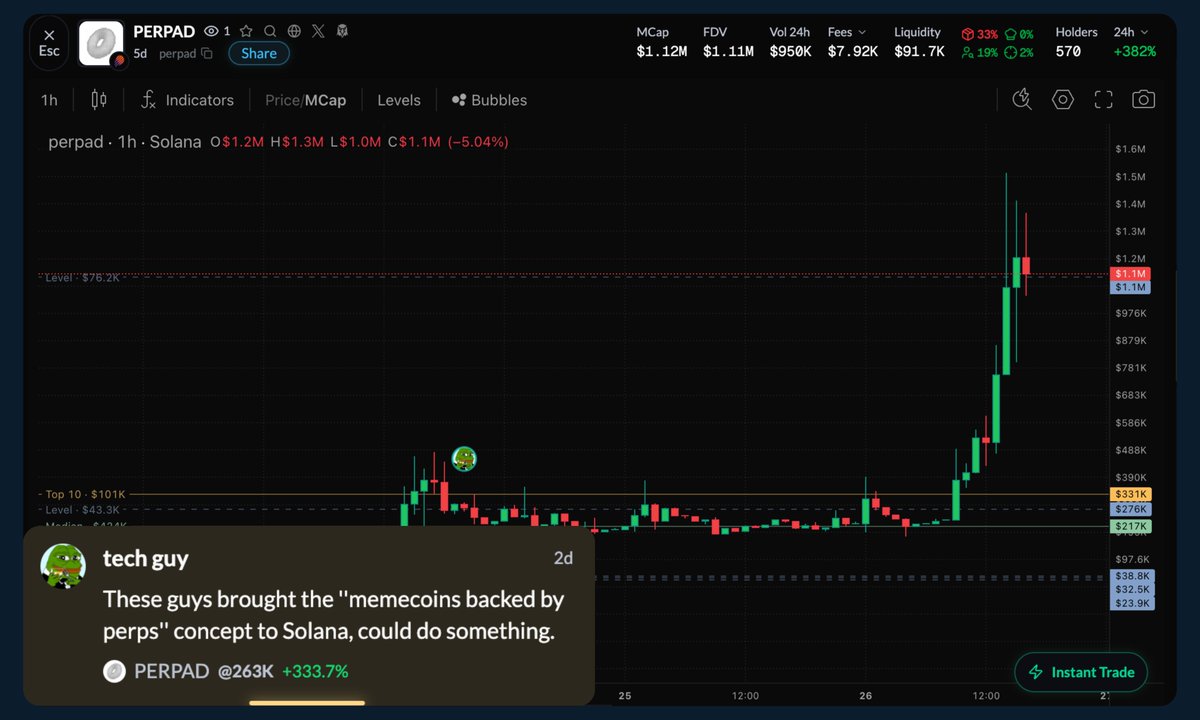The image size is (1200, 720).
Task: Click the Pepe avatar marker on the chart
Action: pyautogui.click(x=464, y=459)
